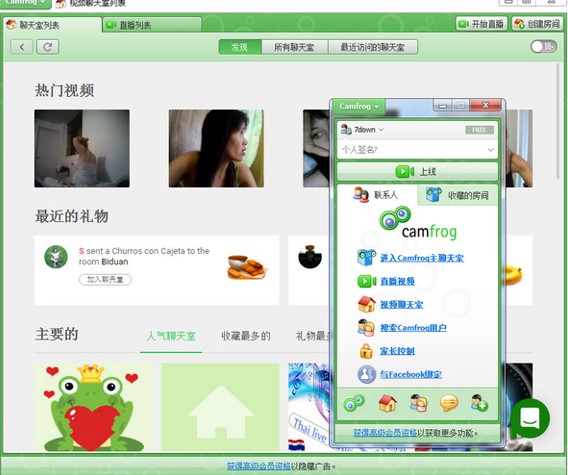Click the Facebook link avatar icon
Viewport: 568px width, 475px height.
(x=367, y=374)
